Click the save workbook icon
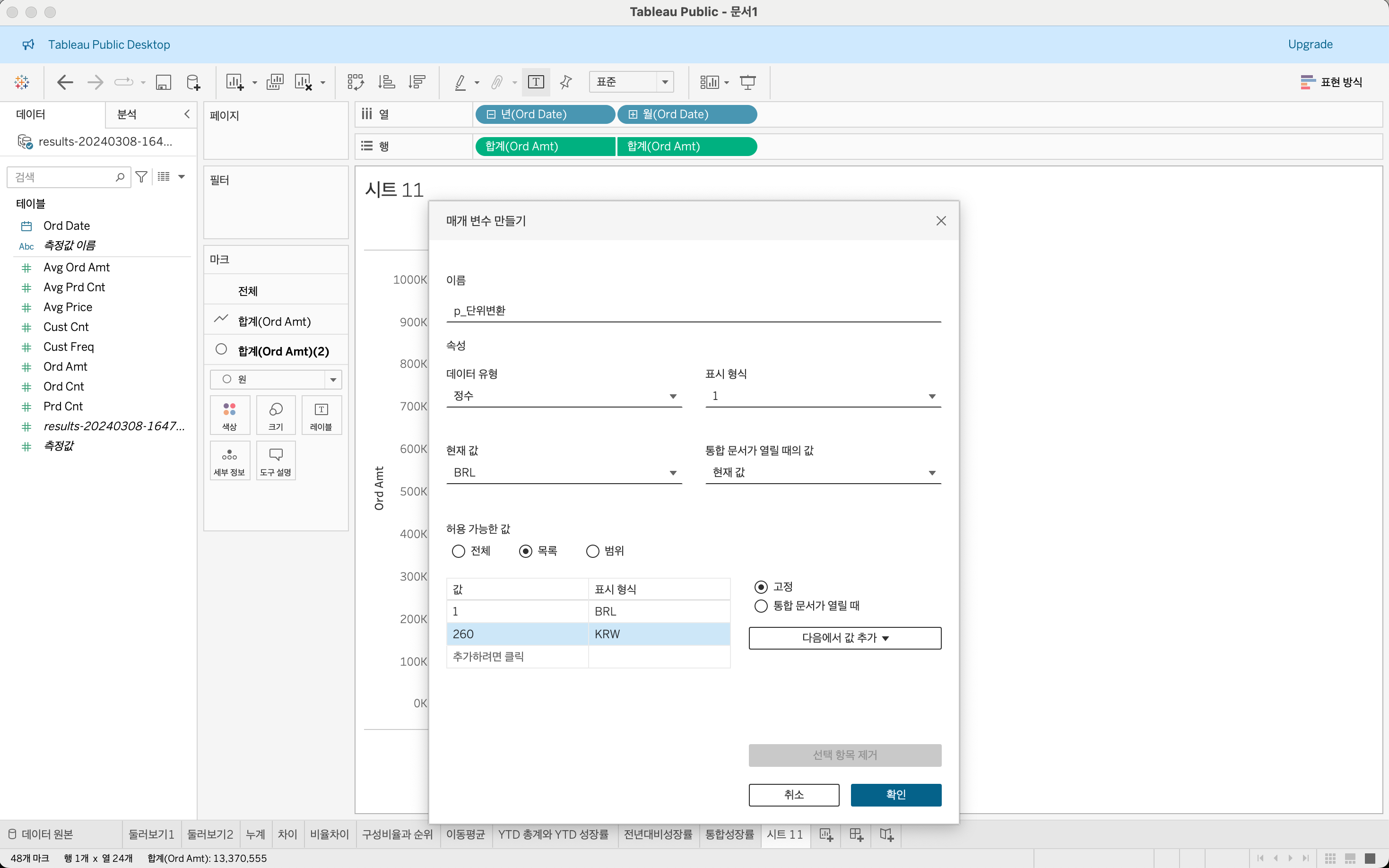The image size is (1389, 868). pyautogui.click(x=164, y=82)
